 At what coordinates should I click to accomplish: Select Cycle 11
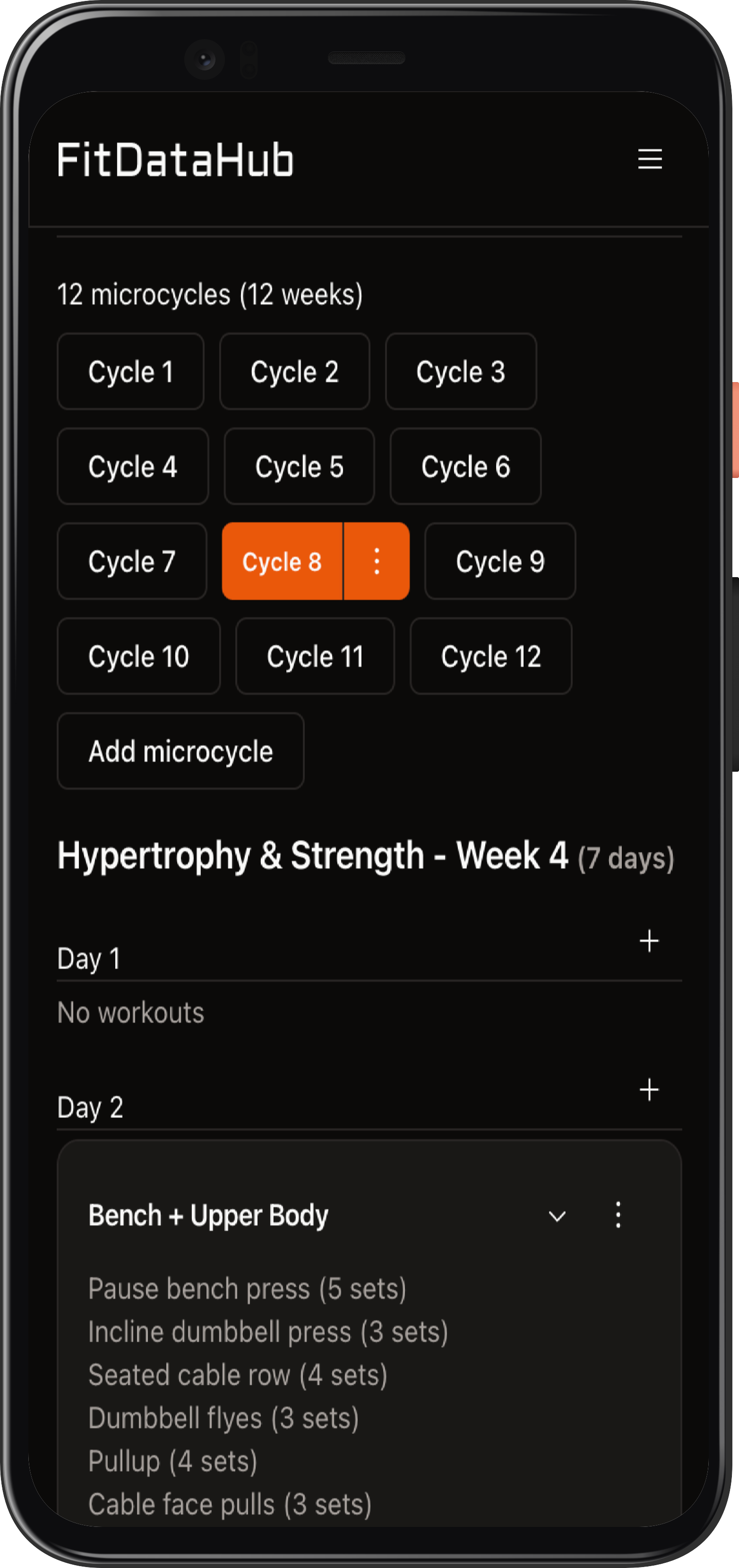[x=315, y=656]
